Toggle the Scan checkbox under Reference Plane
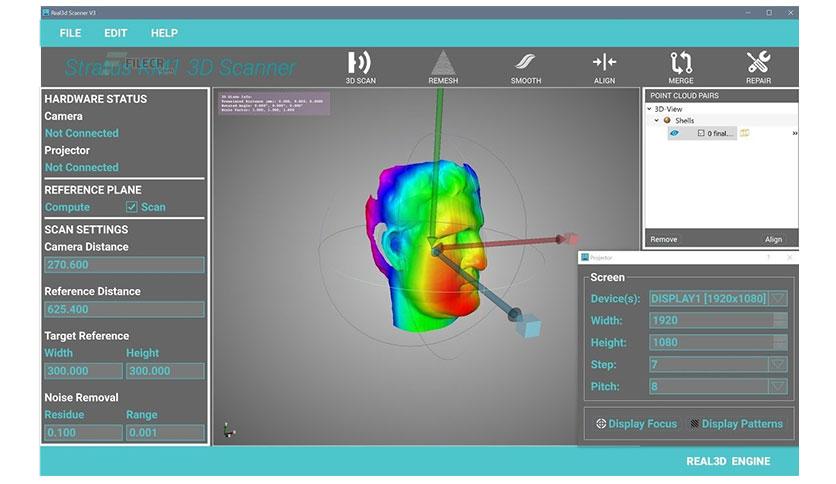The image size is (836, 484). point(131,207)
